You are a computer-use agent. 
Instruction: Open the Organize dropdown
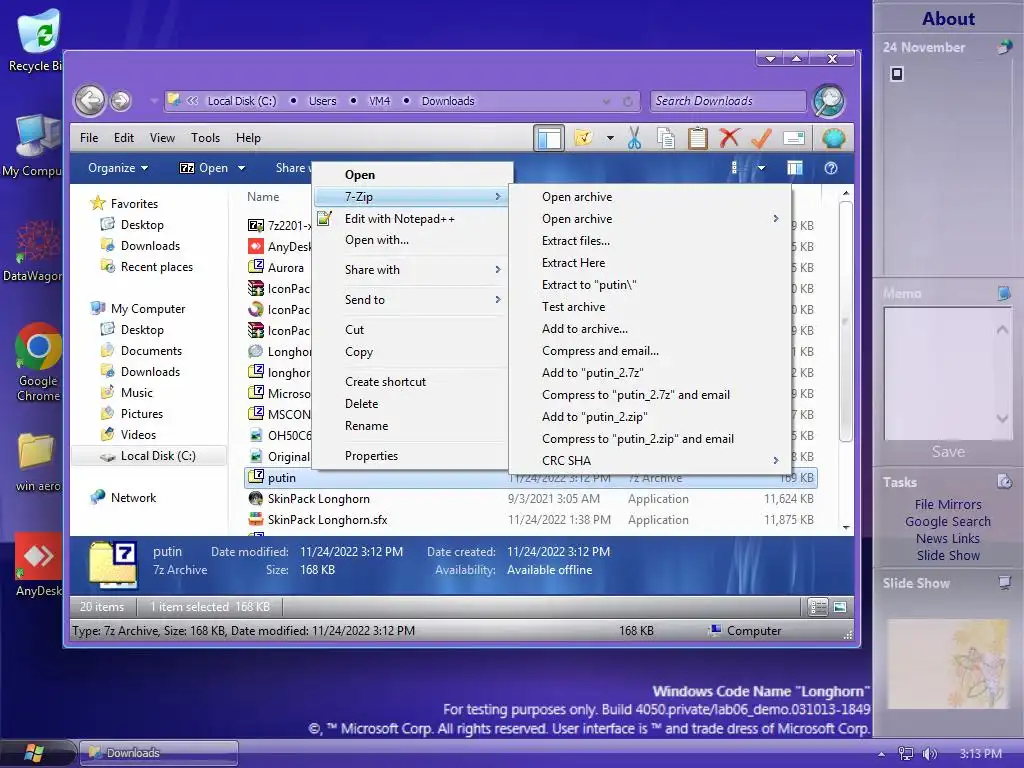click(118, 168)
